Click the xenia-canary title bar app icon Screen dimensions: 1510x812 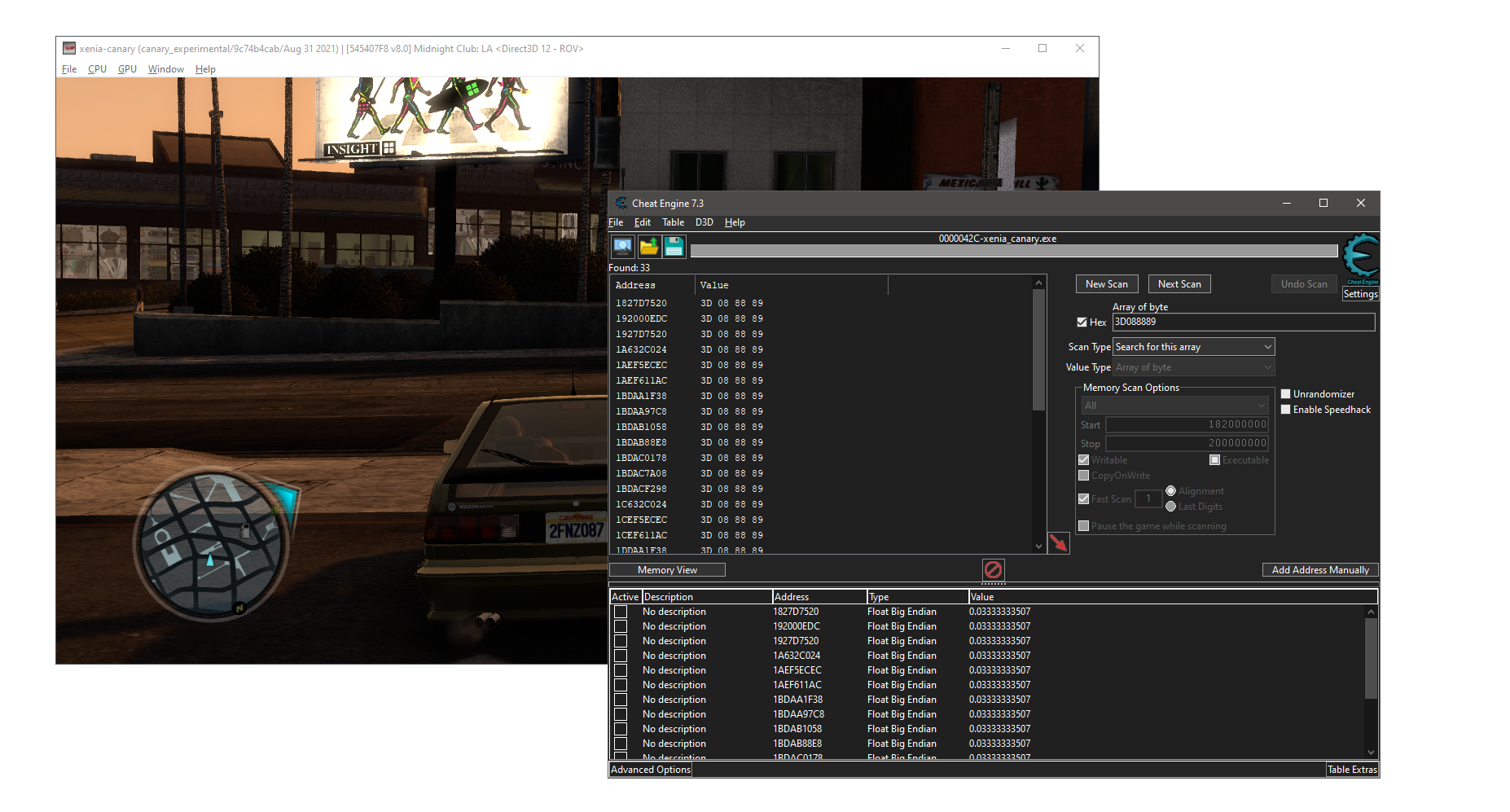pos(69,49)
